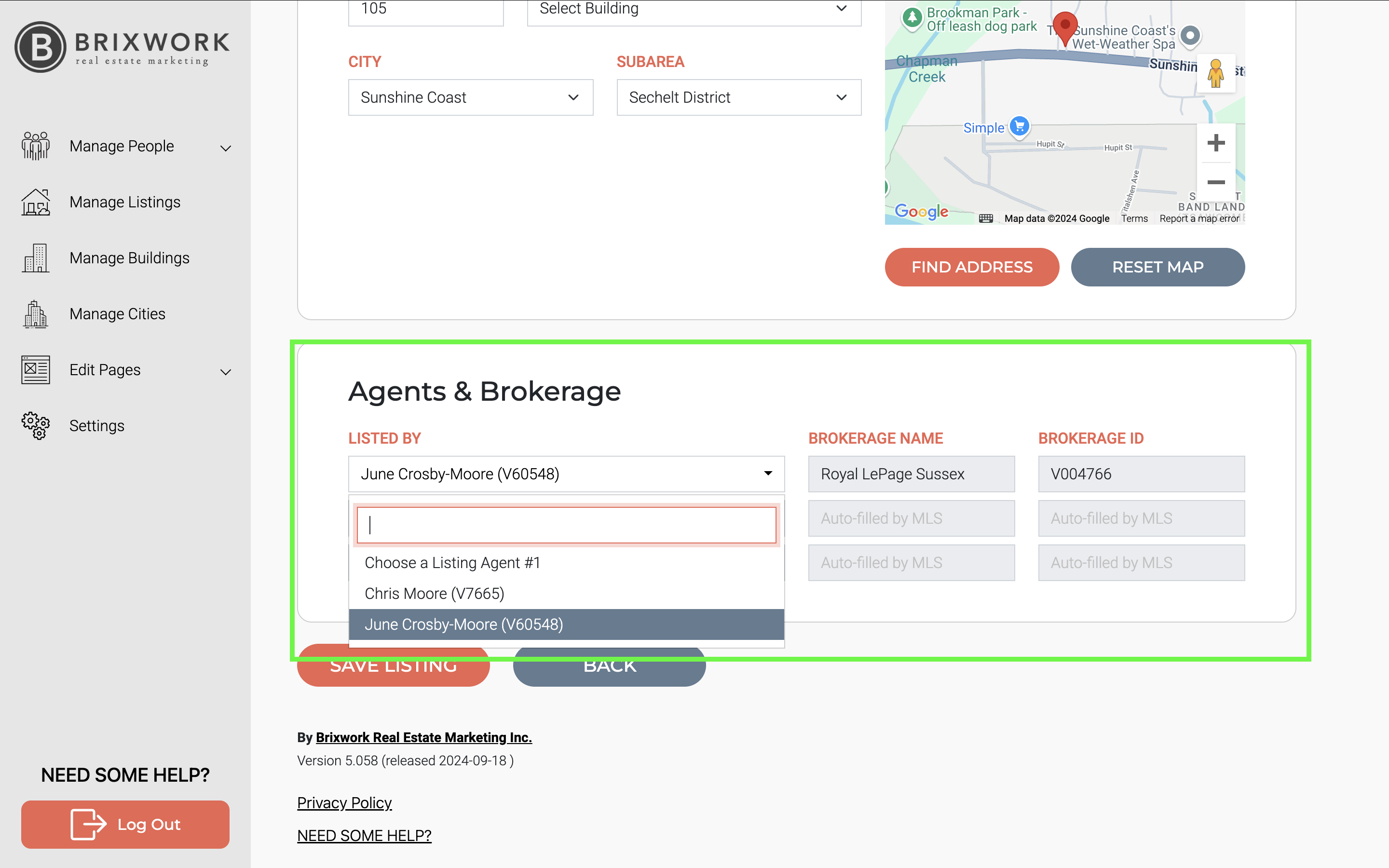Viewport: 1389px width, 868px height.
Task: Click the Manage Listings house icon
Action: point(36,202)
